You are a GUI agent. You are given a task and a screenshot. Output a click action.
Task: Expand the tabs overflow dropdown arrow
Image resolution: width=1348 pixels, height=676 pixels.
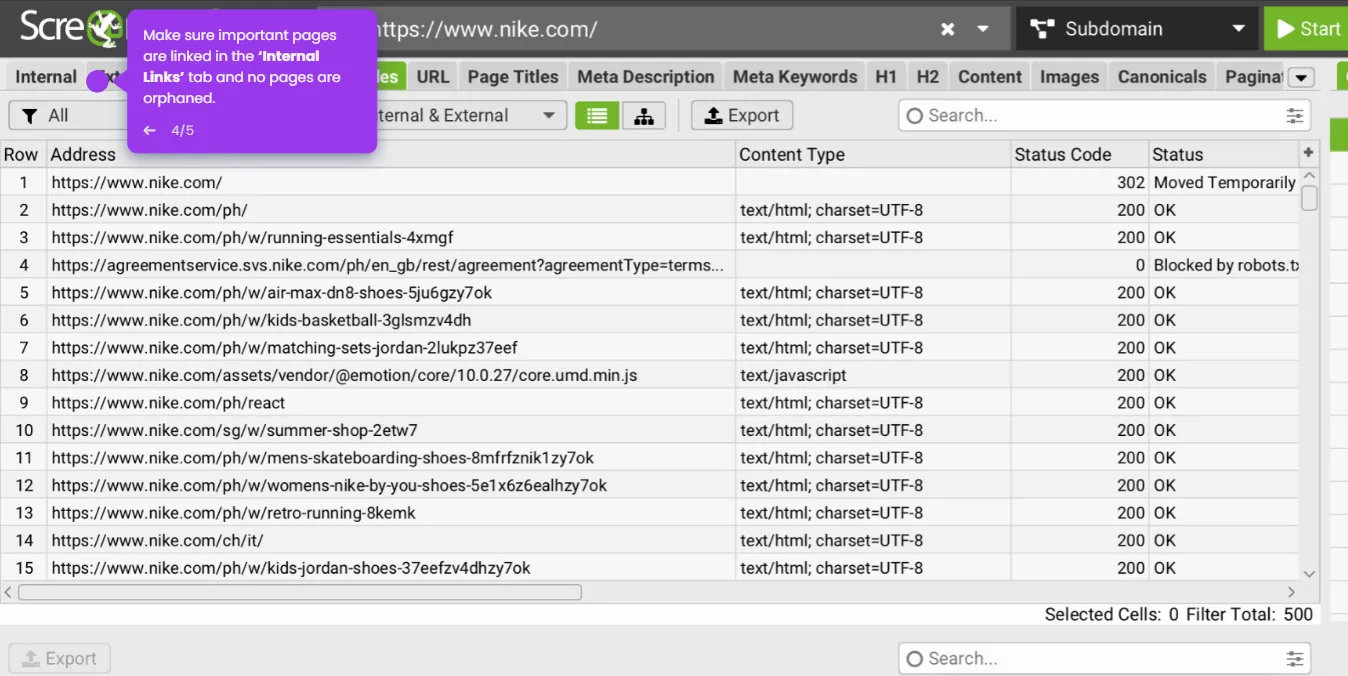pos(1300,78)
